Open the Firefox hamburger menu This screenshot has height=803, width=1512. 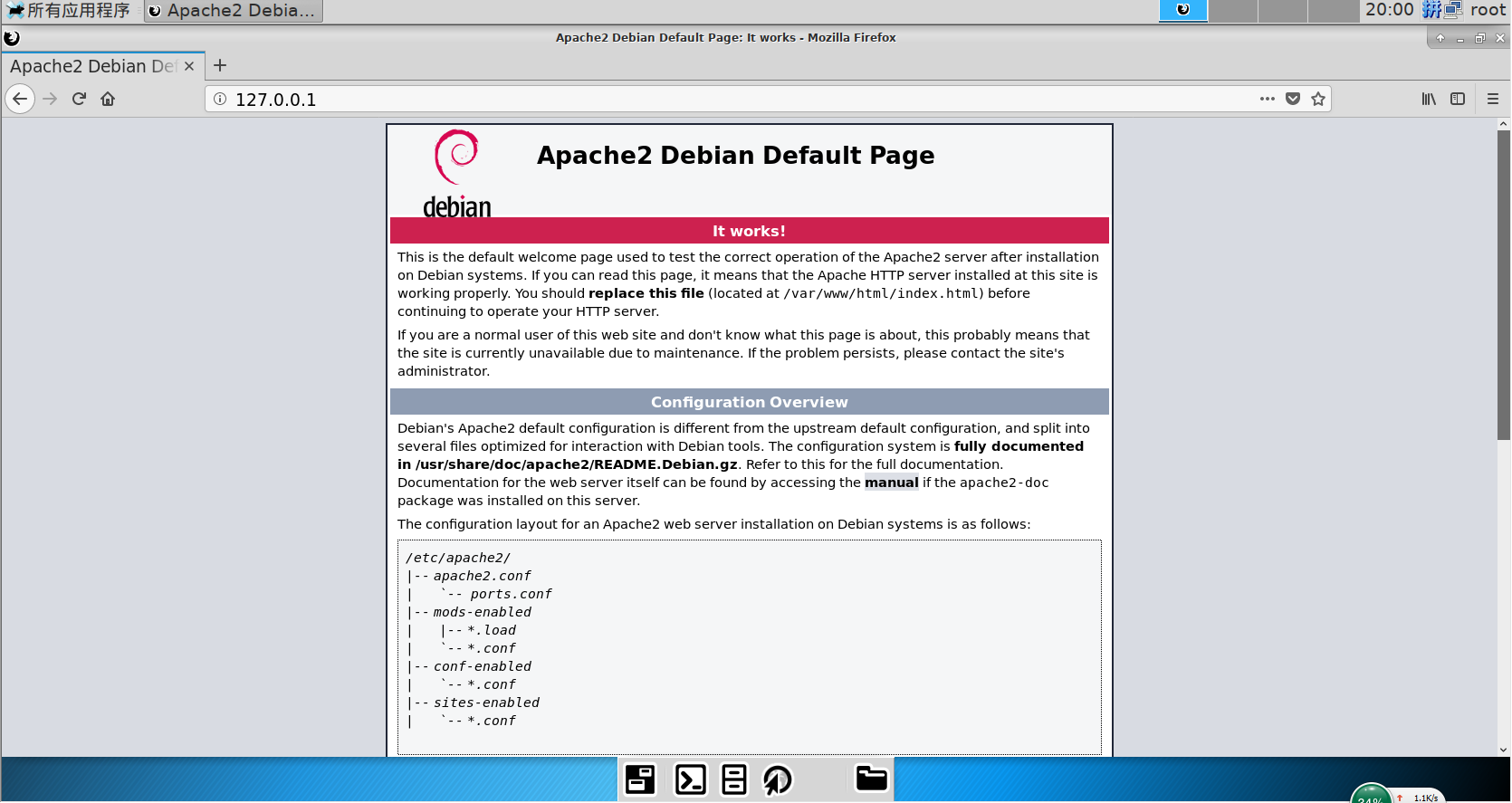[x=1493, y=99]
